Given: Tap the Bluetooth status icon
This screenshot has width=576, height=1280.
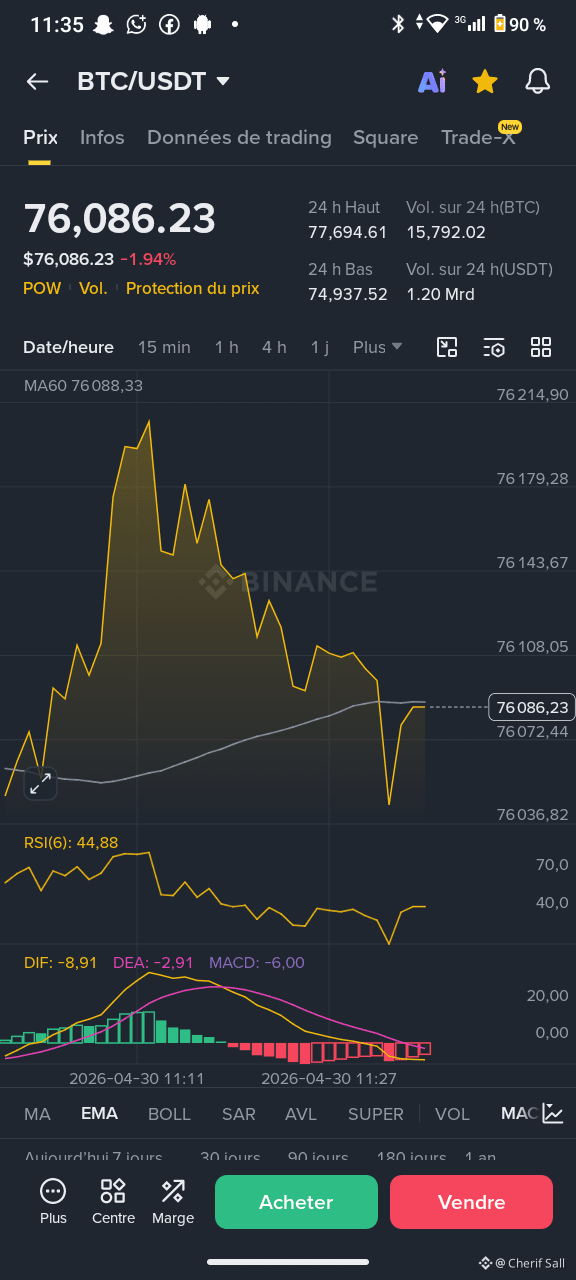Looking at the screenshot, I should coord(398,24).
